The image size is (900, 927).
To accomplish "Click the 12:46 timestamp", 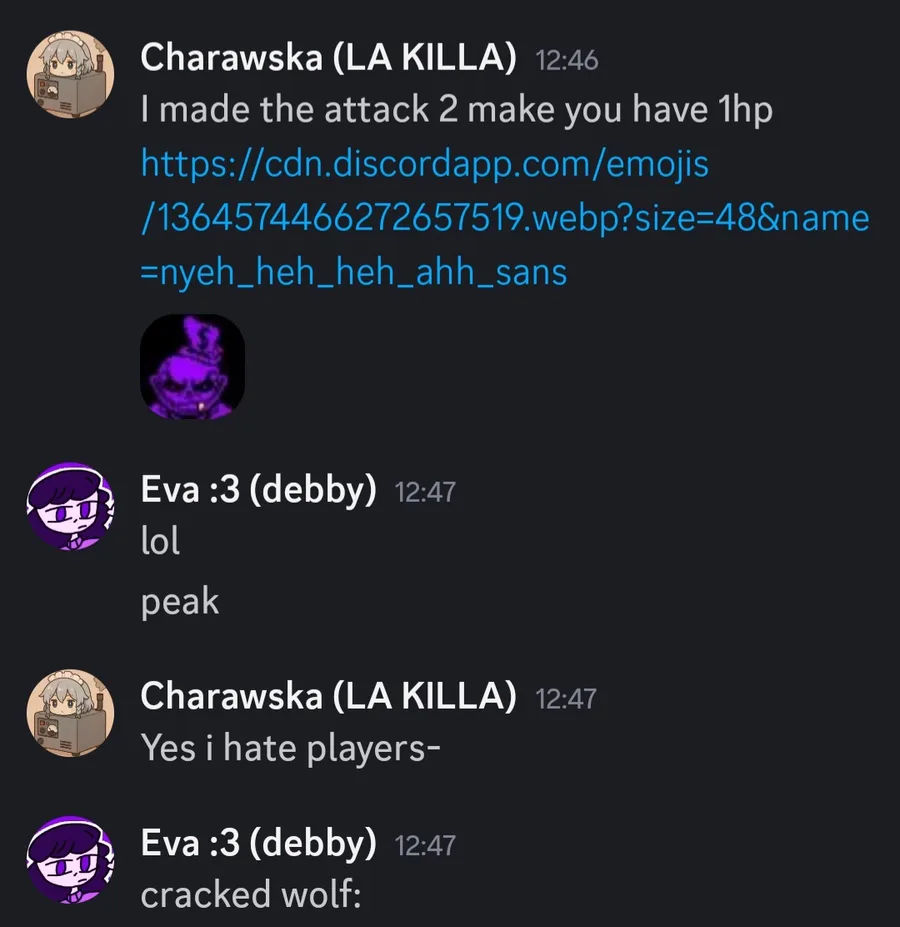I will tap(566, 60).
